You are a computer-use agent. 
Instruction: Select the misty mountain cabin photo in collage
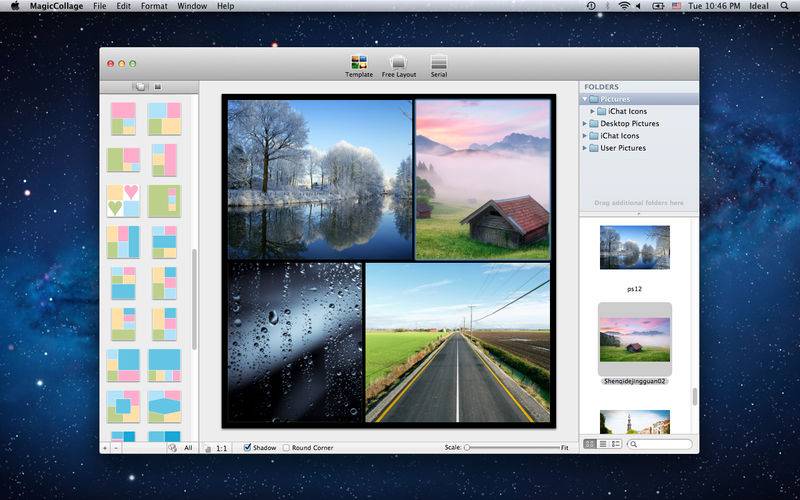(x=483, y=180)
